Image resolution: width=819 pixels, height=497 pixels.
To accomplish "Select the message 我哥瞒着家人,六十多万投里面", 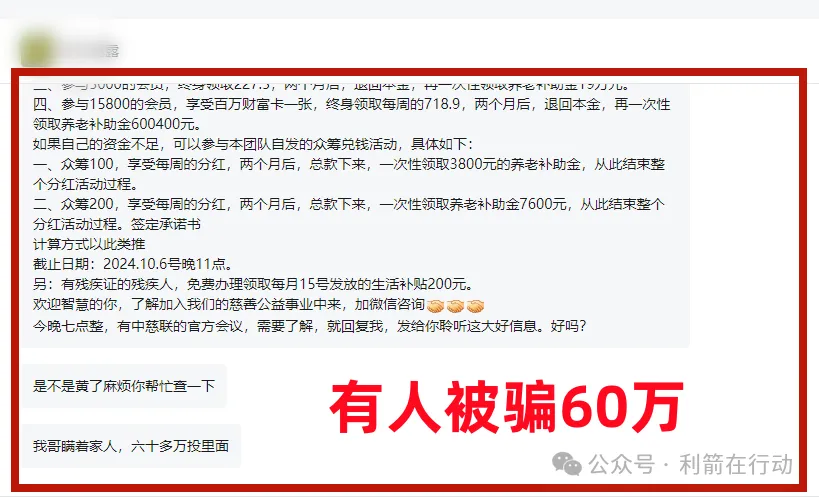I will tap(131, 446).
